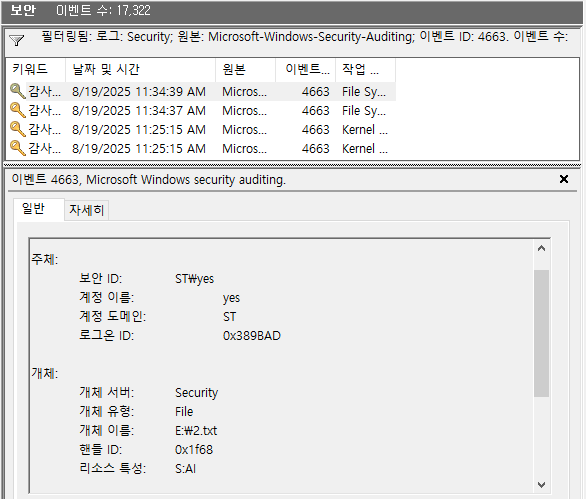Open the 자세히 tab
586x499 pixels.
pyautogui.click(x=86, y=210)
